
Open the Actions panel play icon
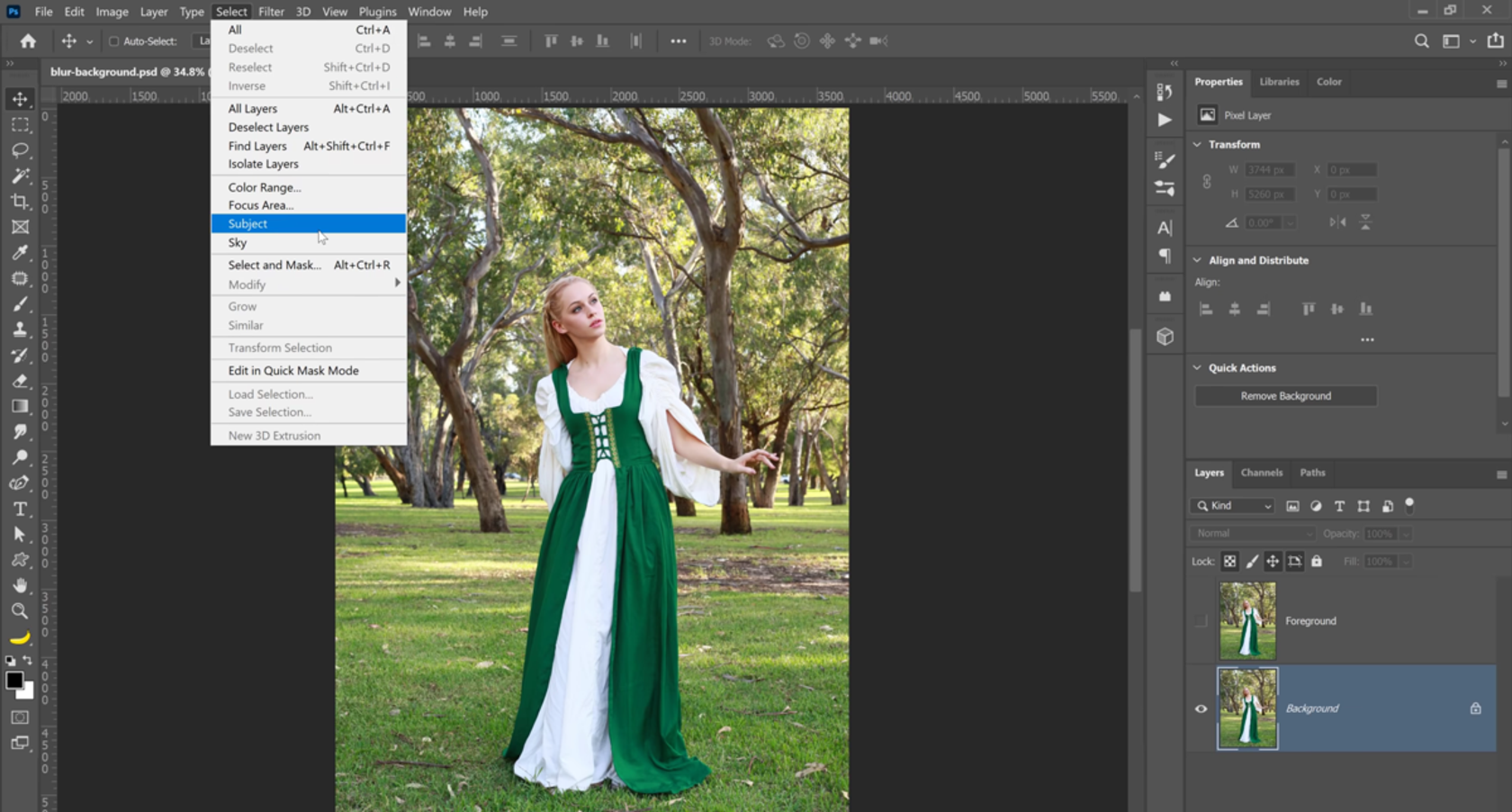[1165, 119]
